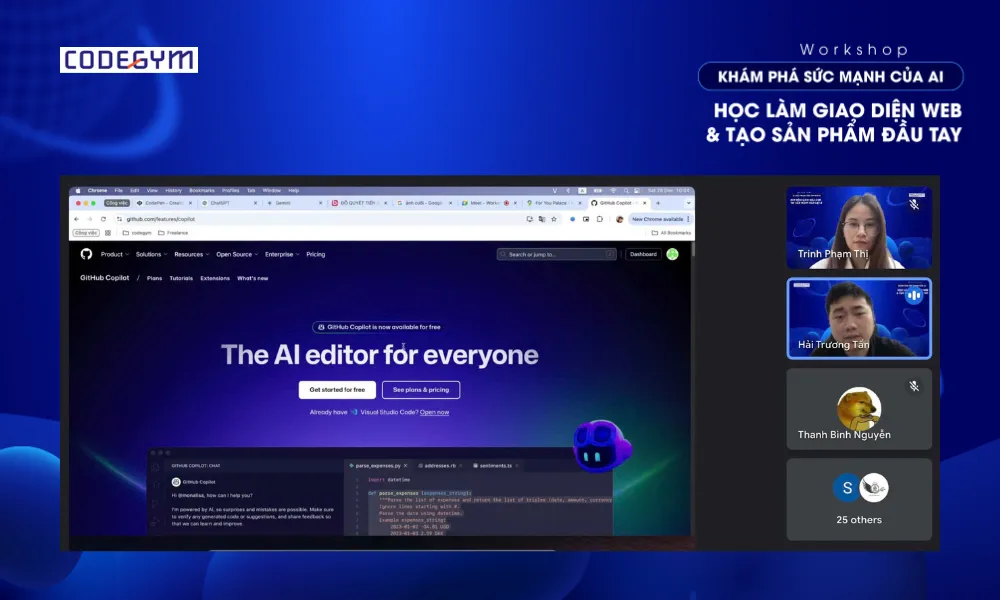The height and width of the screenshot is (600, 1000).
Task: Open the Dashboard button
Action: click(x=643, y=254)
